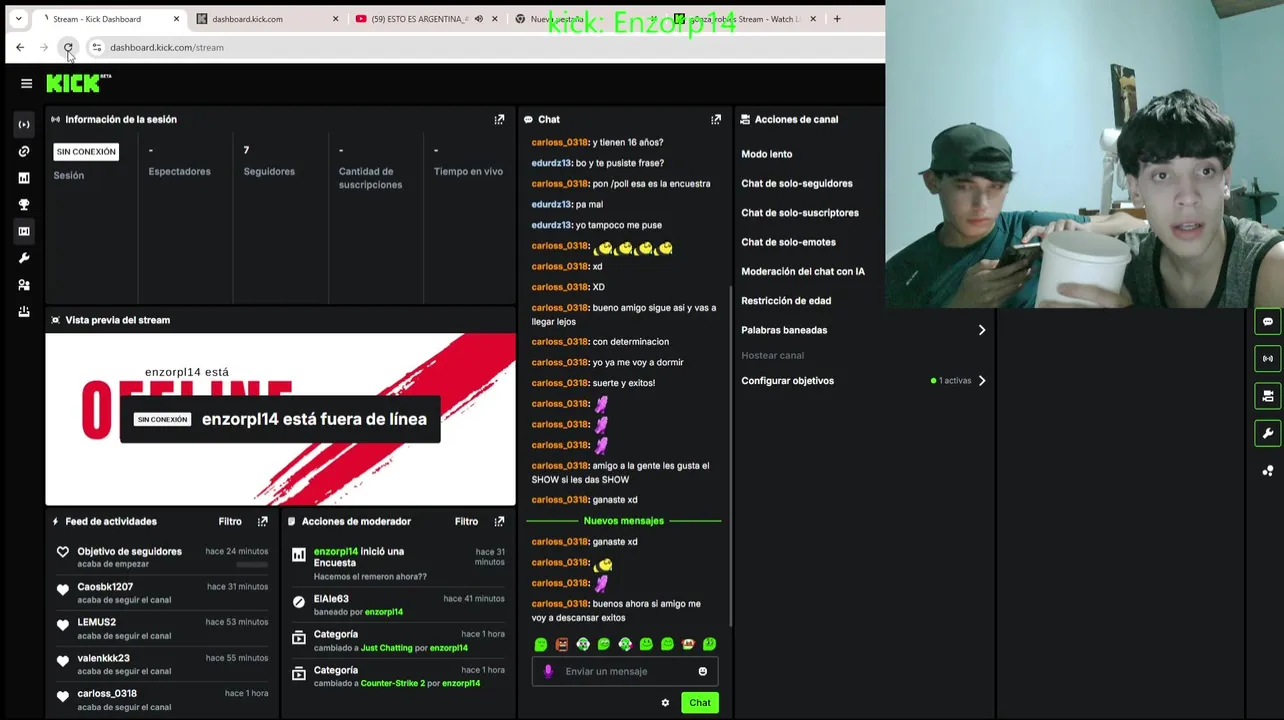Send the message with the green Chat button
1284x720 pixels.
coord(700,703)
